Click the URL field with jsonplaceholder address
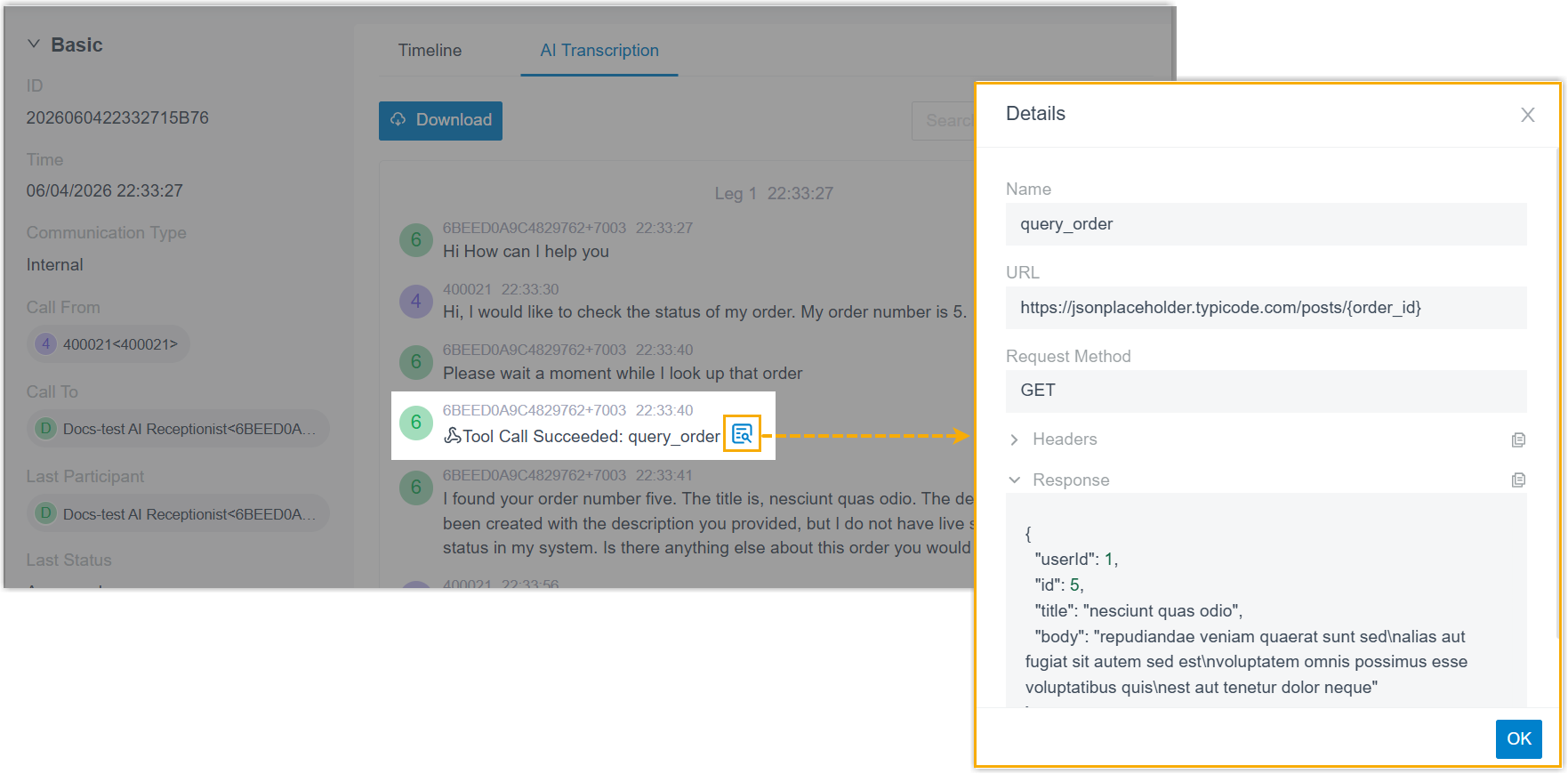 pos(1266,308)
